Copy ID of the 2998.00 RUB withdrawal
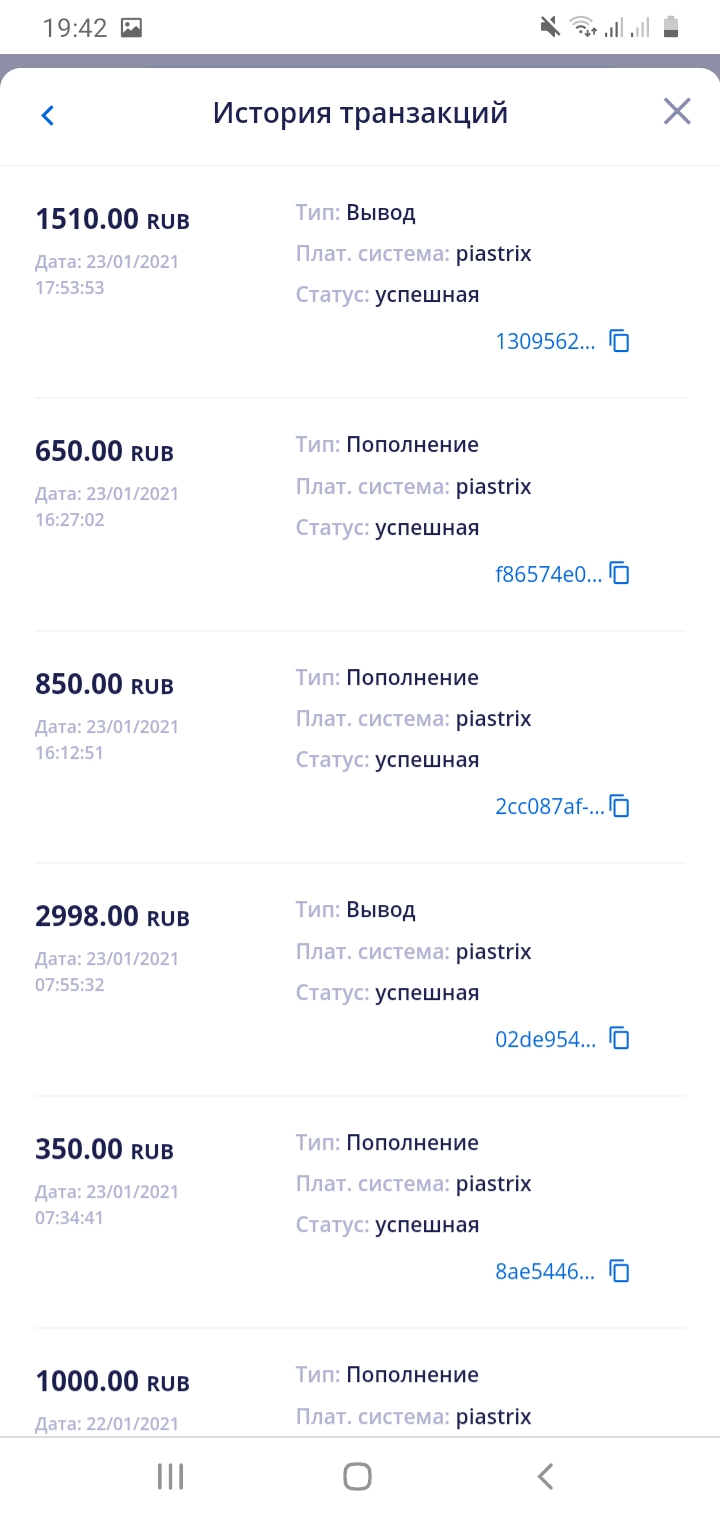Screen dimensions: 720x1520 click(620, 1039)
